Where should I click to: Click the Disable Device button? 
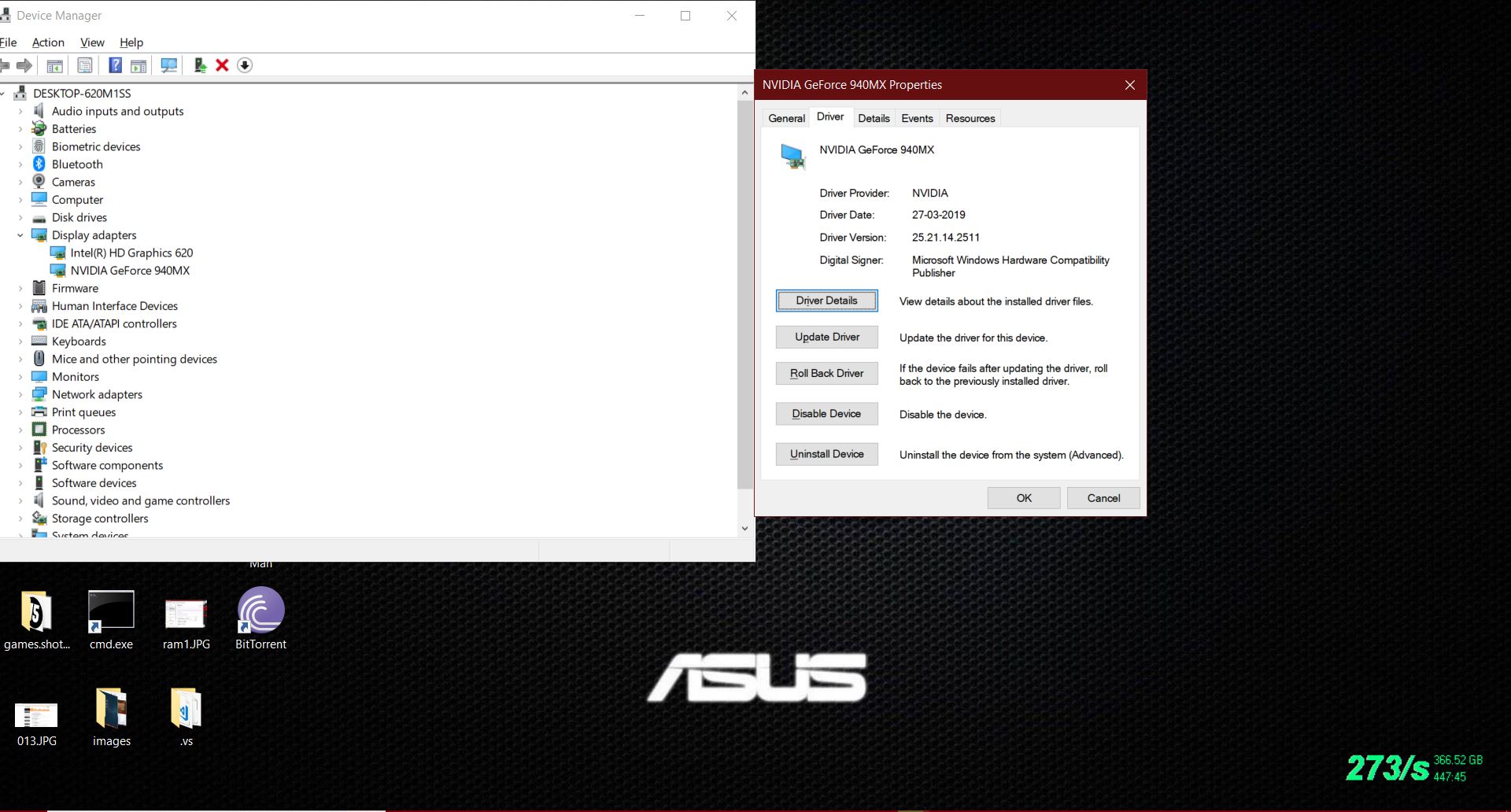[x=826, y=414]
